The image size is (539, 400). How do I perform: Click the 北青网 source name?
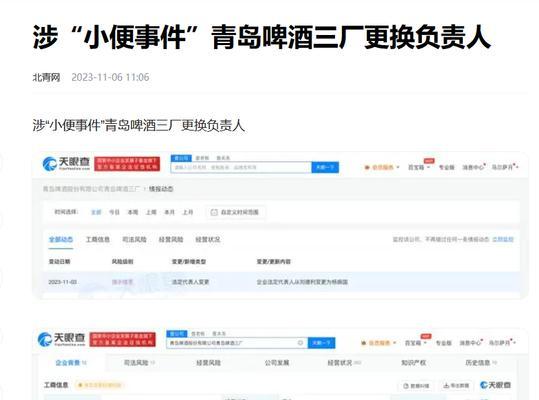click(x=46, y=77)
